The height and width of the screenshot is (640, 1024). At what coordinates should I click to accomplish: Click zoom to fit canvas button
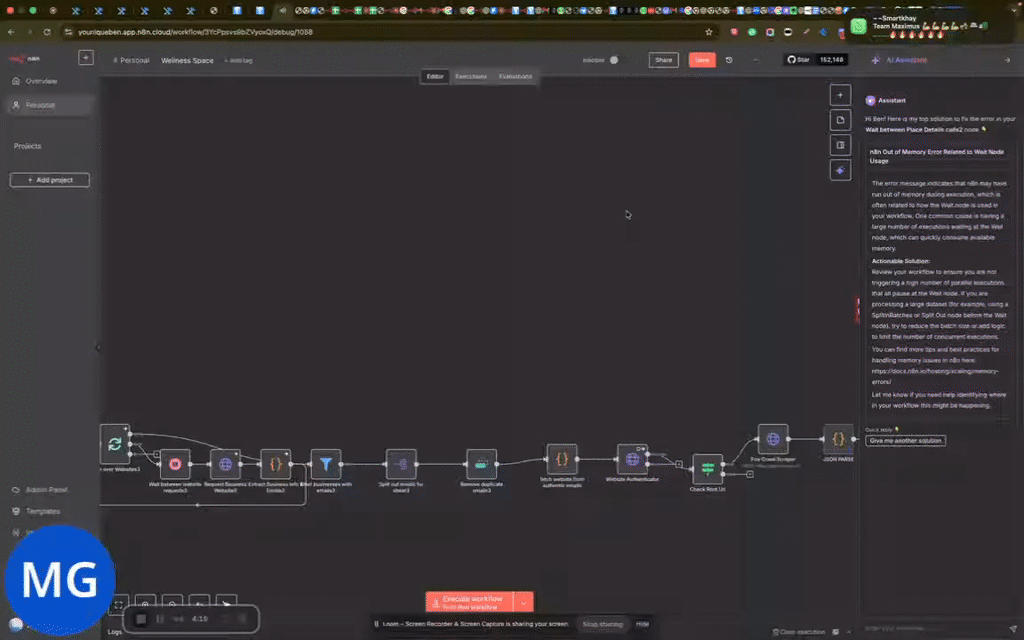click(118, 605)
